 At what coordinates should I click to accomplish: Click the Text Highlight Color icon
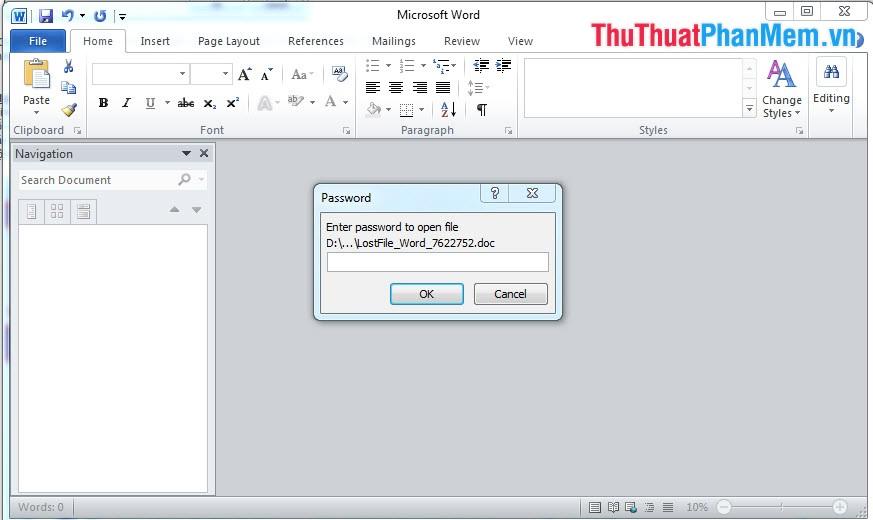296,102
